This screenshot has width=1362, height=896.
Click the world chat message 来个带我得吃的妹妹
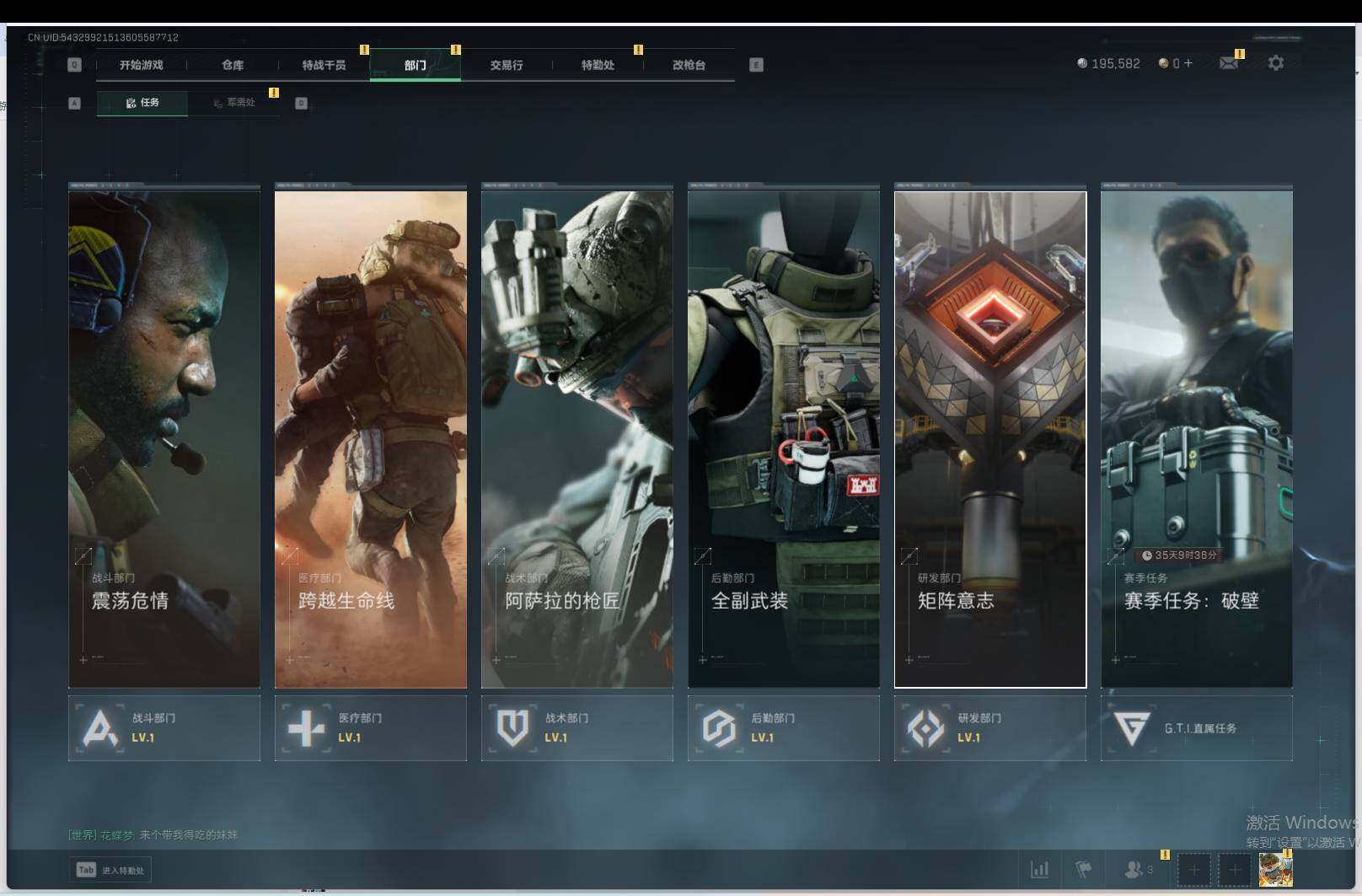(x=188, y=834)
